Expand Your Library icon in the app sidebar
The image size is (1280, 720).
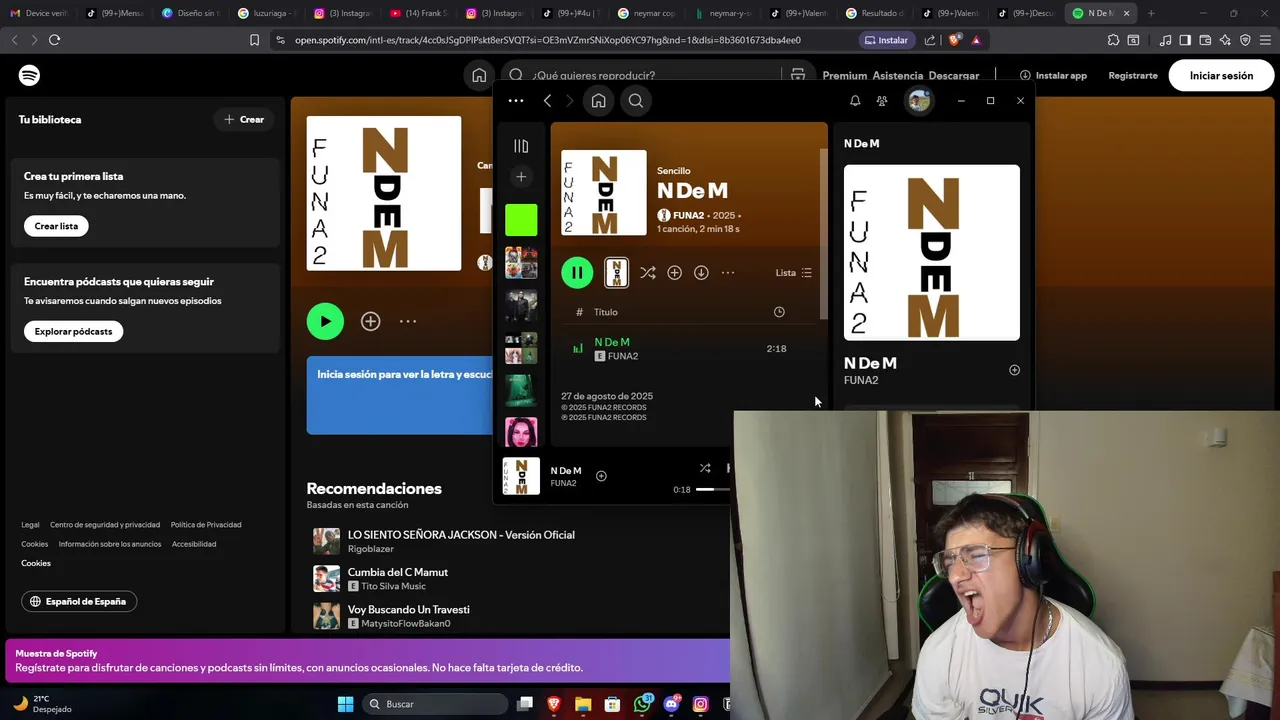pos(521,146)
